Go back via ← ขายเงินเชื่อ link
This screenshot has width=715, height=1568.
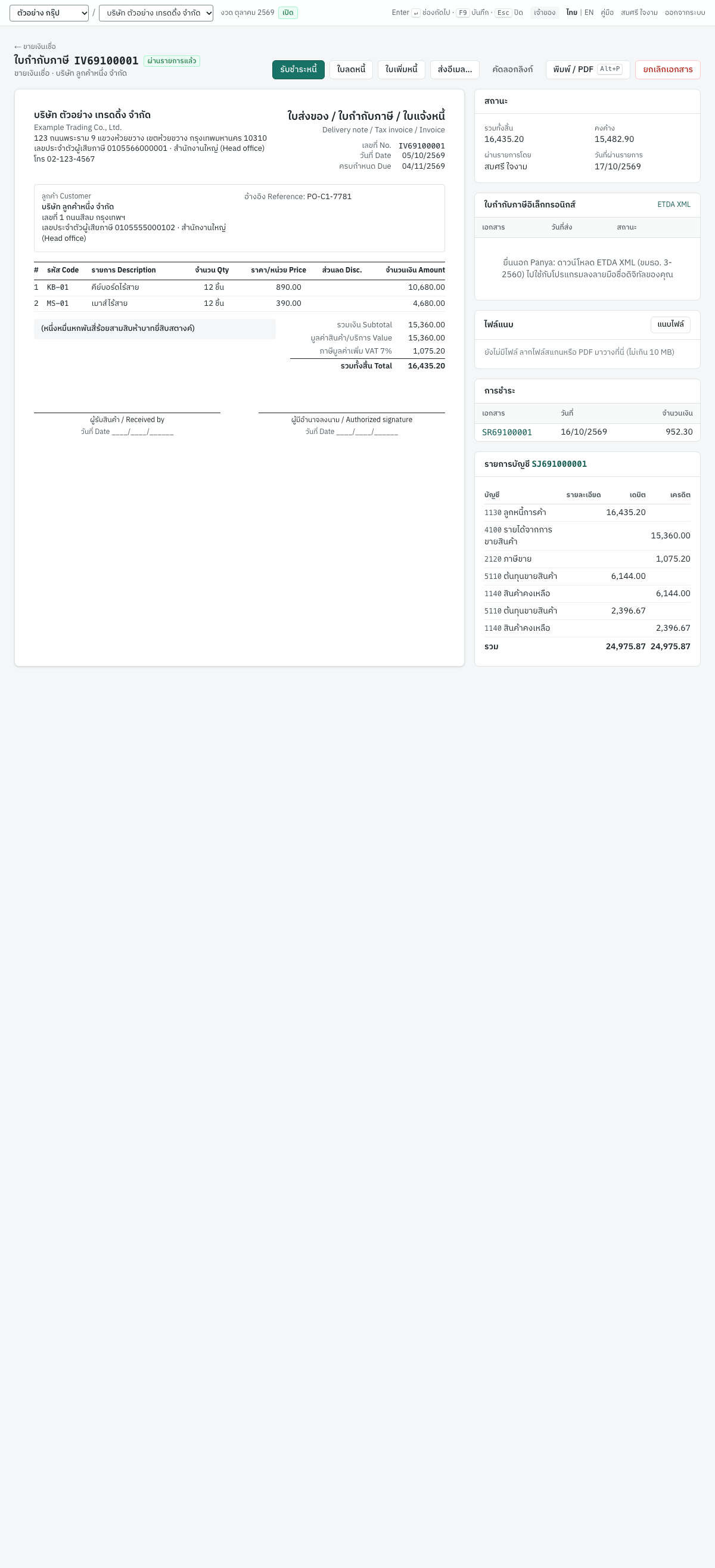(35, 47)
